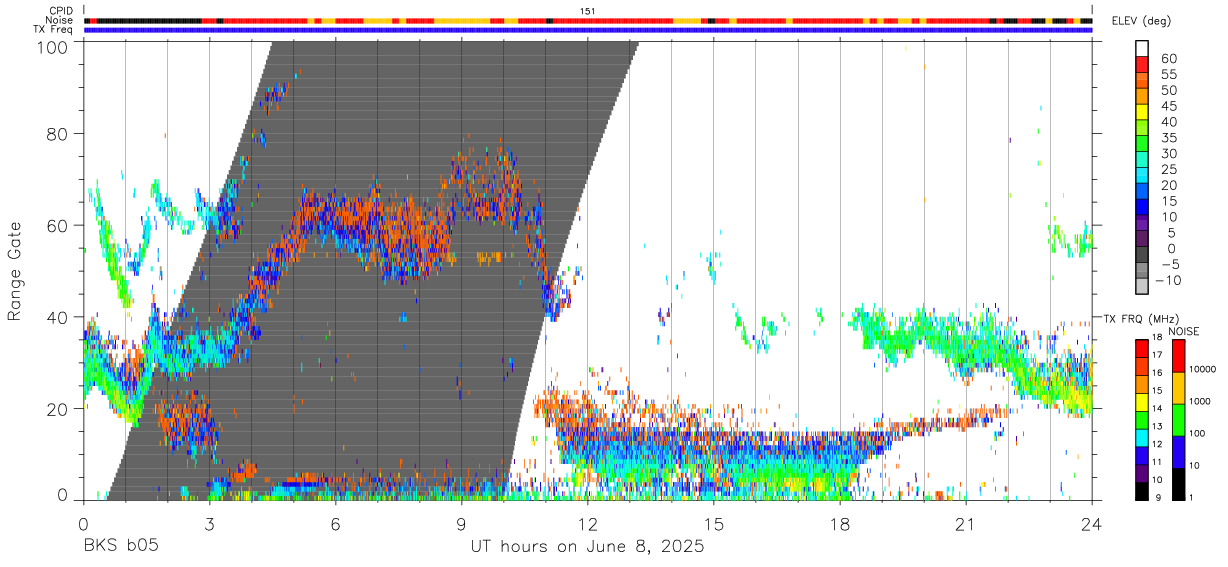Click the light gray -10 degree elevation segment
The height and width of the screenshot is (567, 1228).
[x=1143, y=287]
